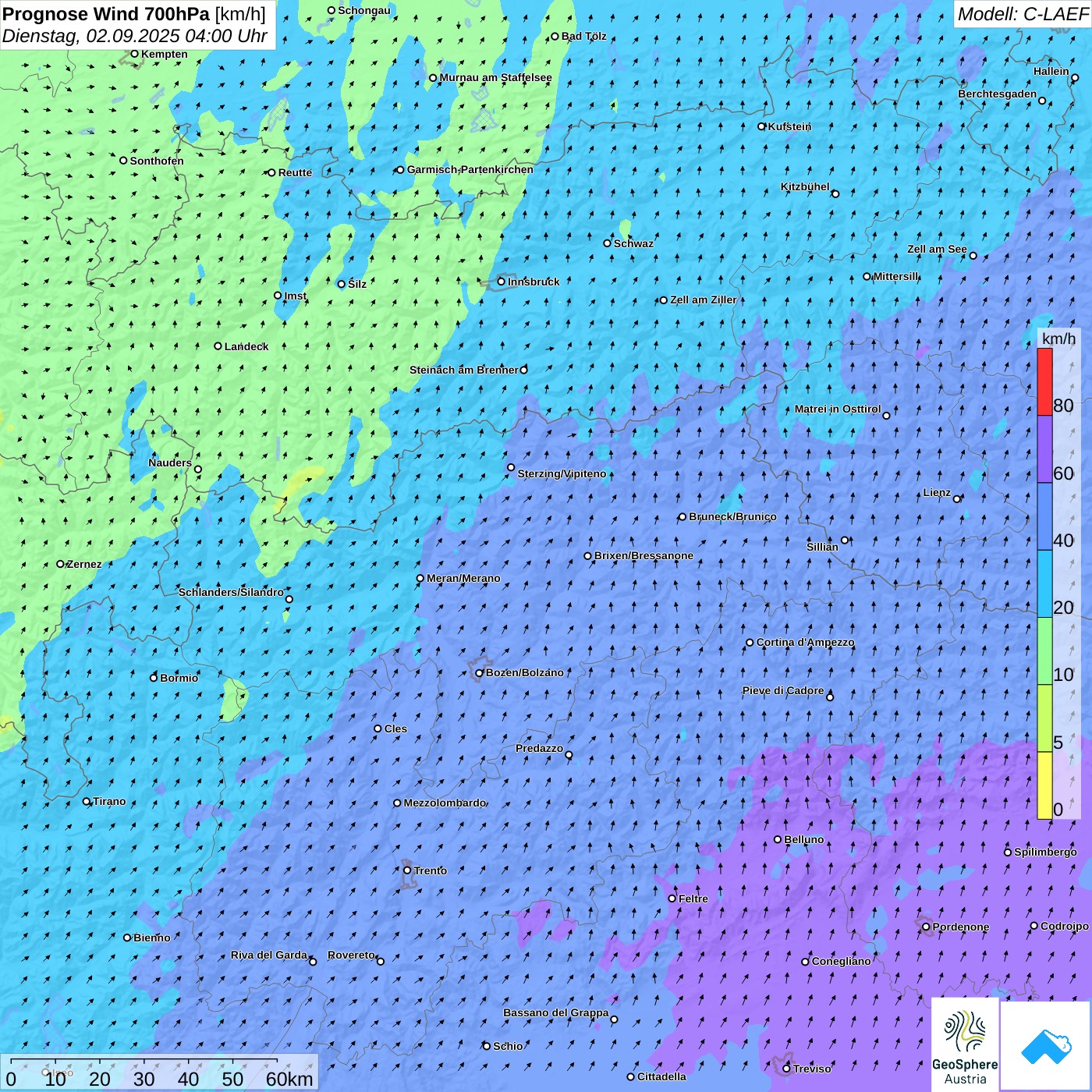
Task: Click the 'Schlanders/Silandro' label
Action: [231, 592]
